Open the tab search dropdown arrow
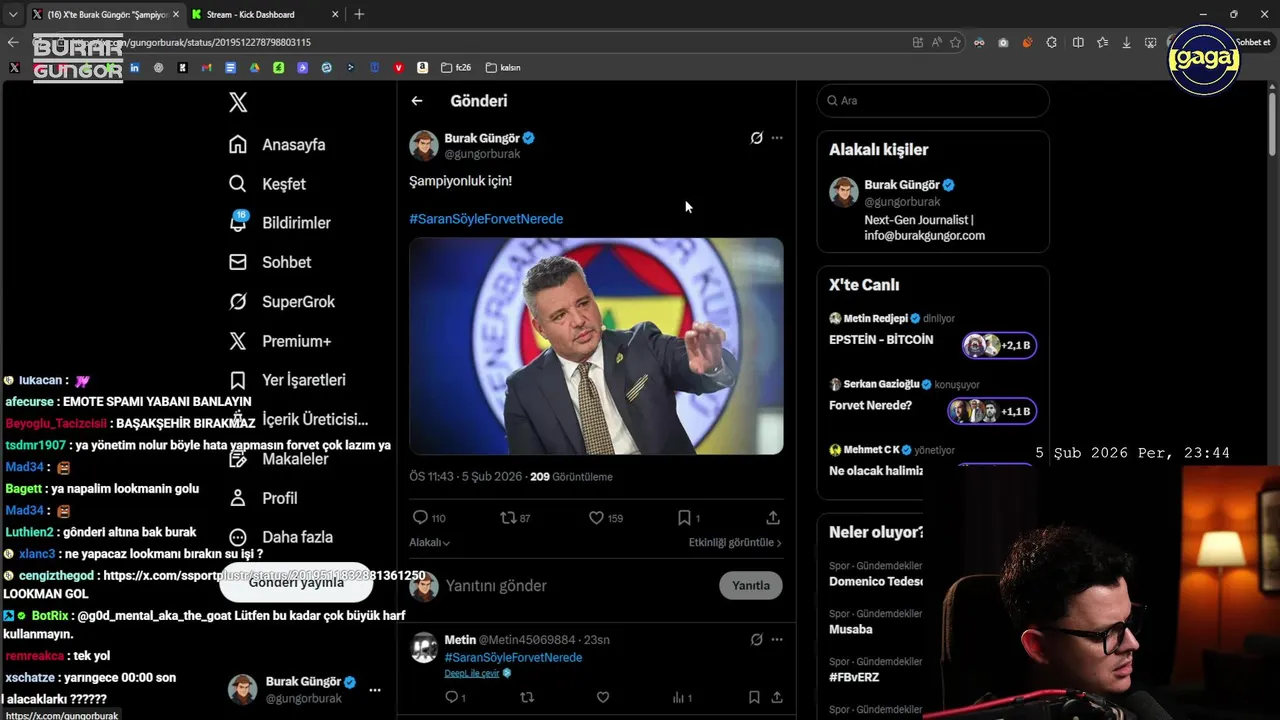 (x=12, y=14)
